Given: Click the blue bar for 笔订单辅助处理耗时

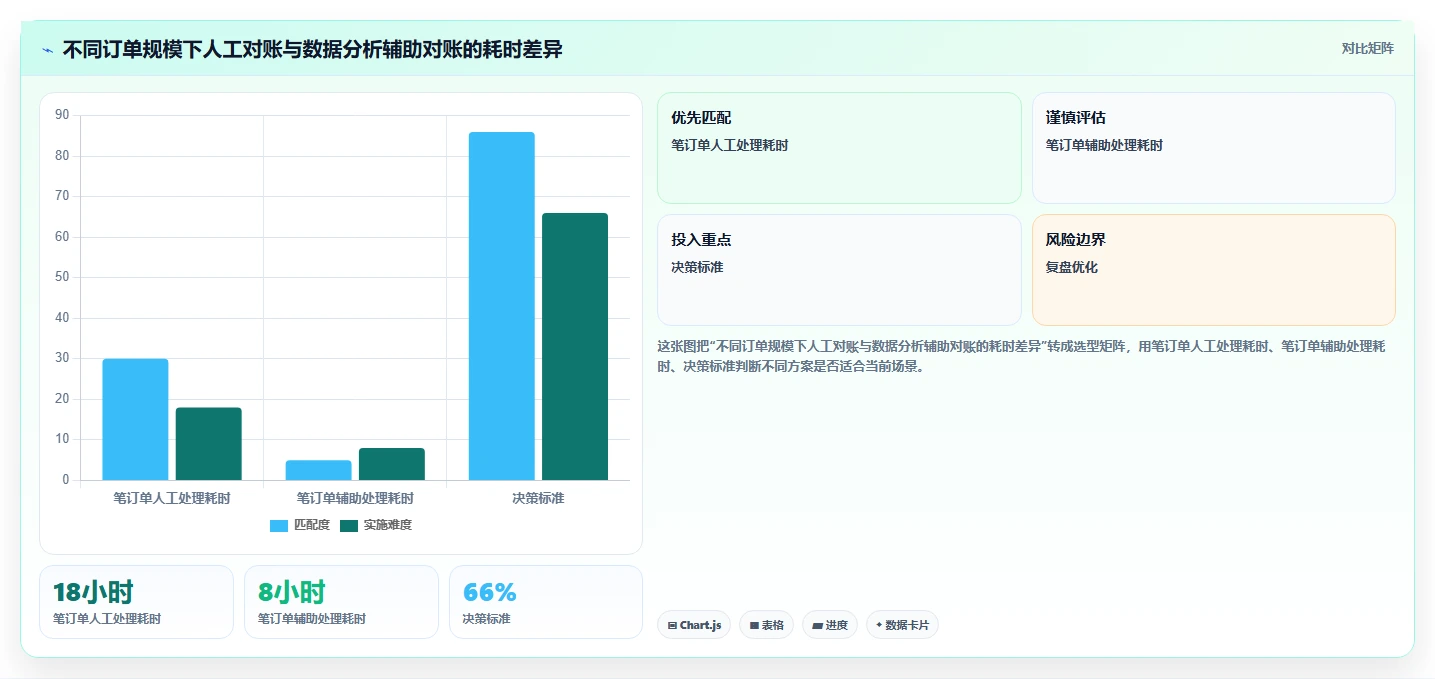Looking at the screenshot, I should tap(318, 470).
